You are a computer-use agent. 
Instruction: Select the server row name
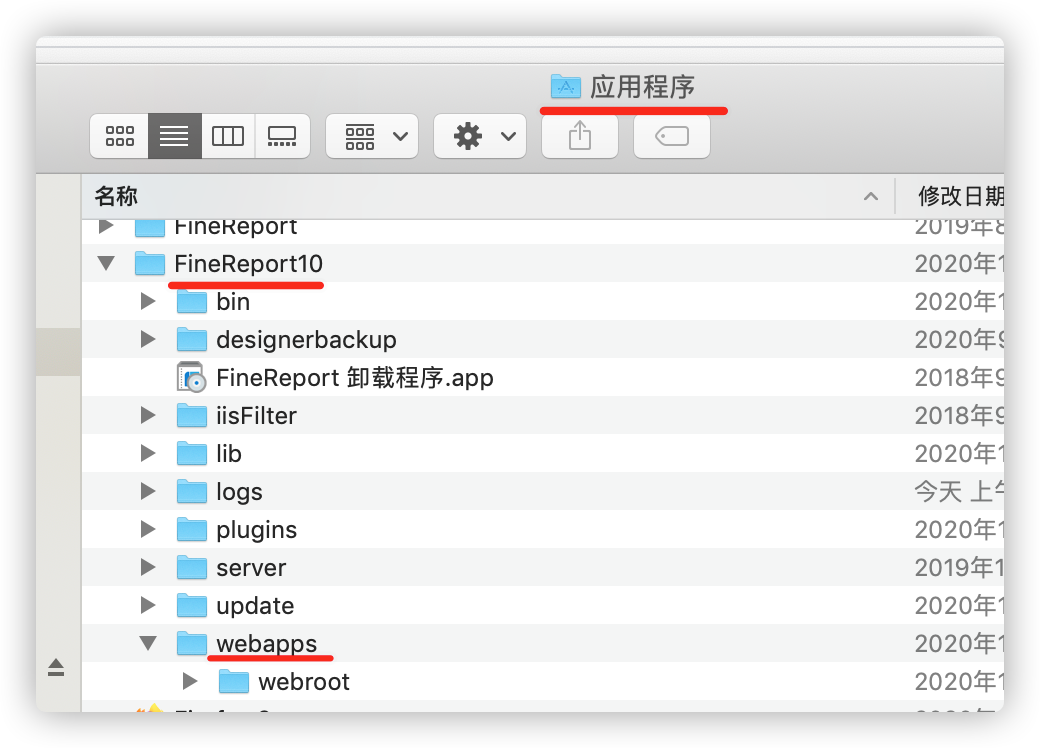point(251,568)
